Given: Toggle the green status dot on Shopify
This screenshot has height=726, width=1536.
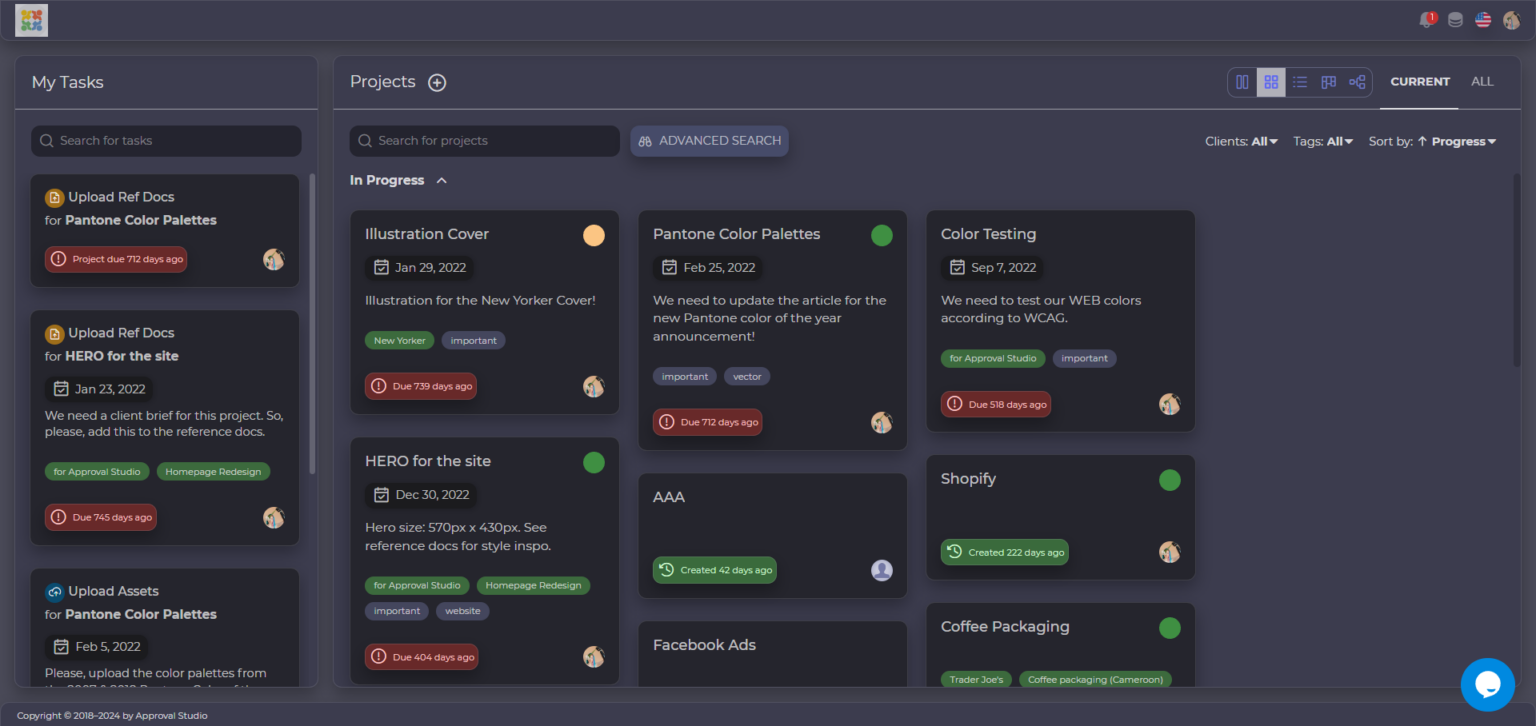Looking at the screenshot, I should (x=1170, y=480).
